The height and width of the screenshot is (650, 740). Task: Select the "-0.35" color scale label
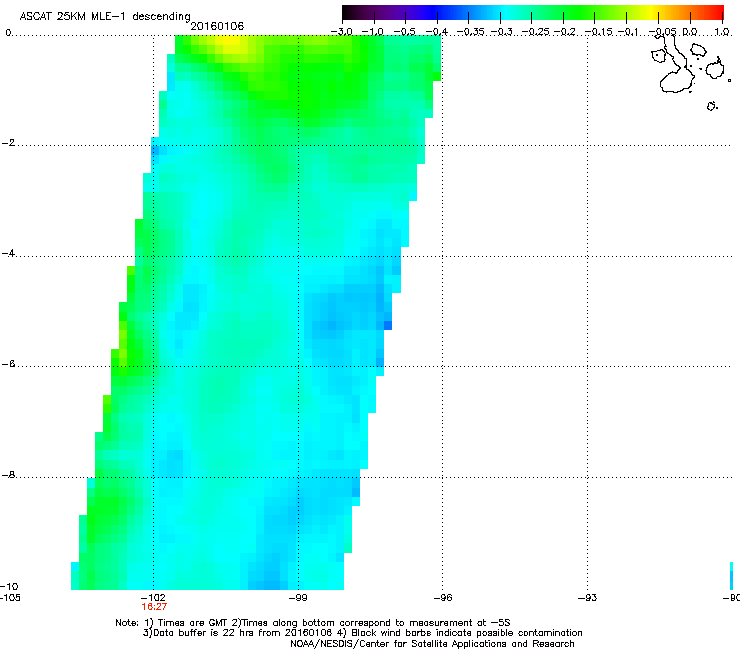click(470, 32)
